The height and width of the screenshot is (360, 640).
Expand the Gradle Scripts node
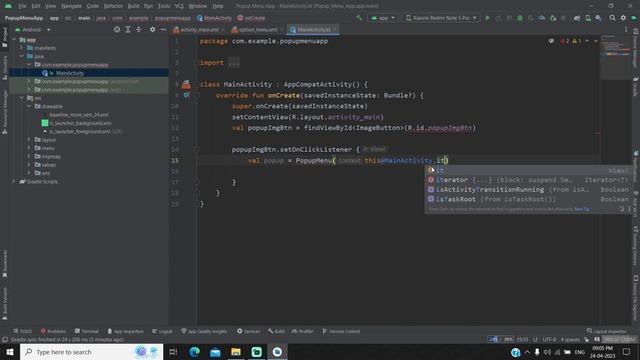tap(14, 181)
